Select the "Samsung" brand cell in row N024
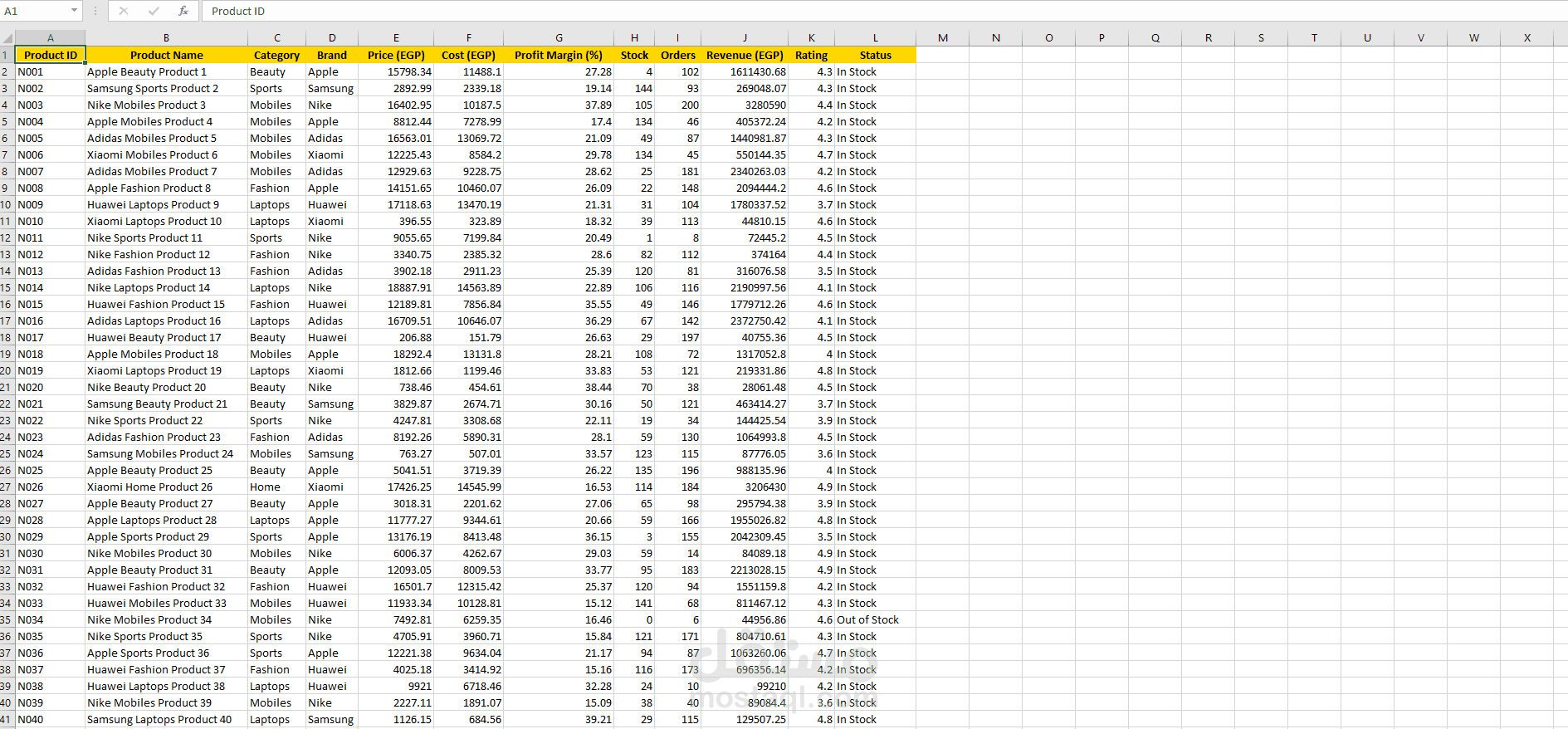Image resolution: width=1568 pixels, height=729 pixels. (332, 453)
